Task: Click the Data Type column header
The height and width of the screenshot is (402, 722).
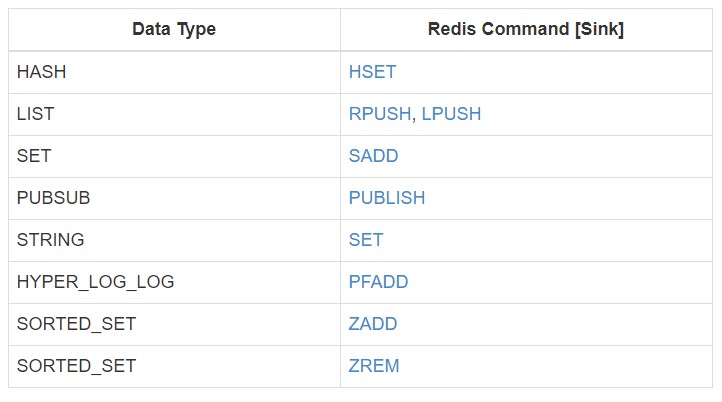Action: (x=174, y=30)
